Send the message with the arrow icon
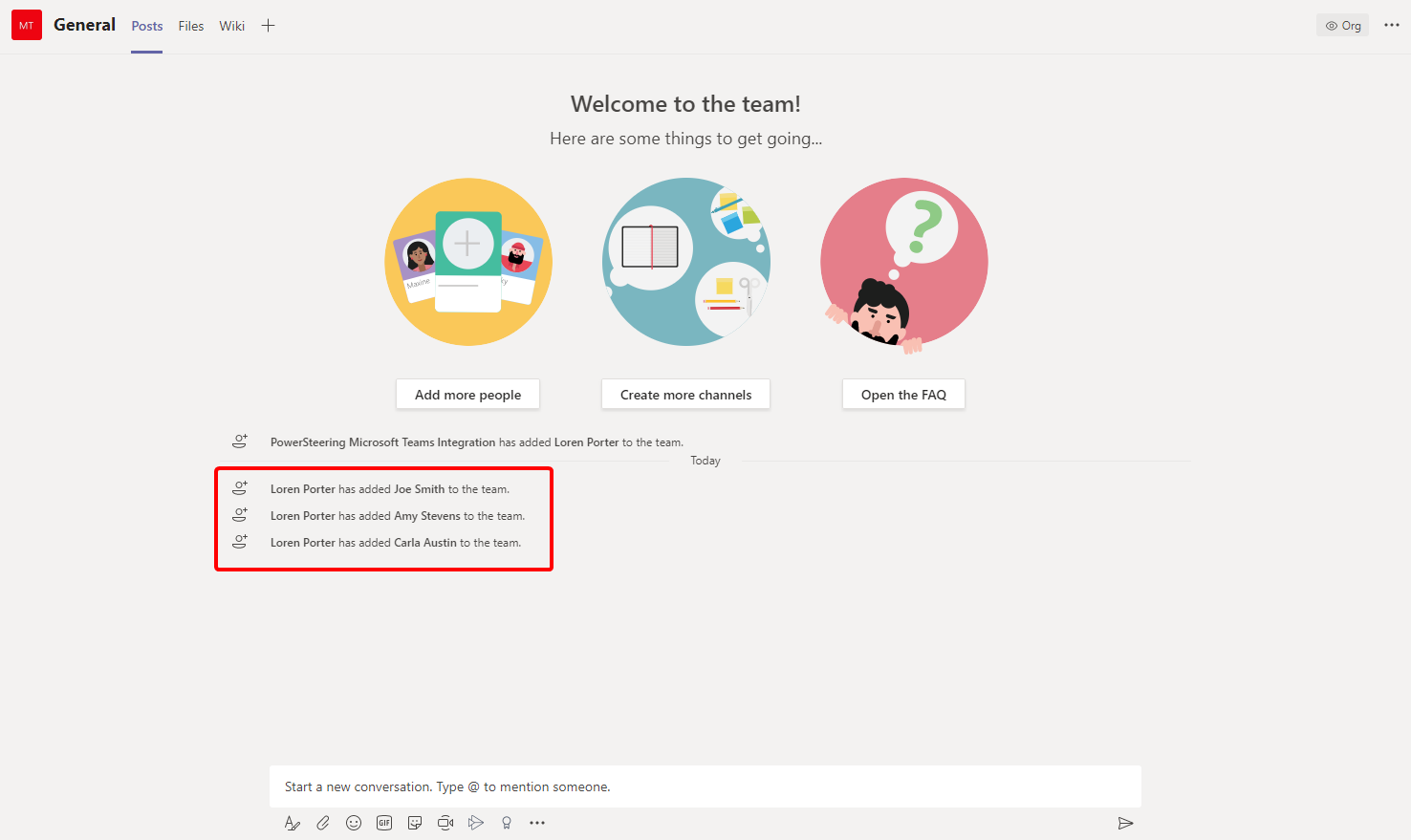This screenshot has height=840, width=1411. point(1125,823)
